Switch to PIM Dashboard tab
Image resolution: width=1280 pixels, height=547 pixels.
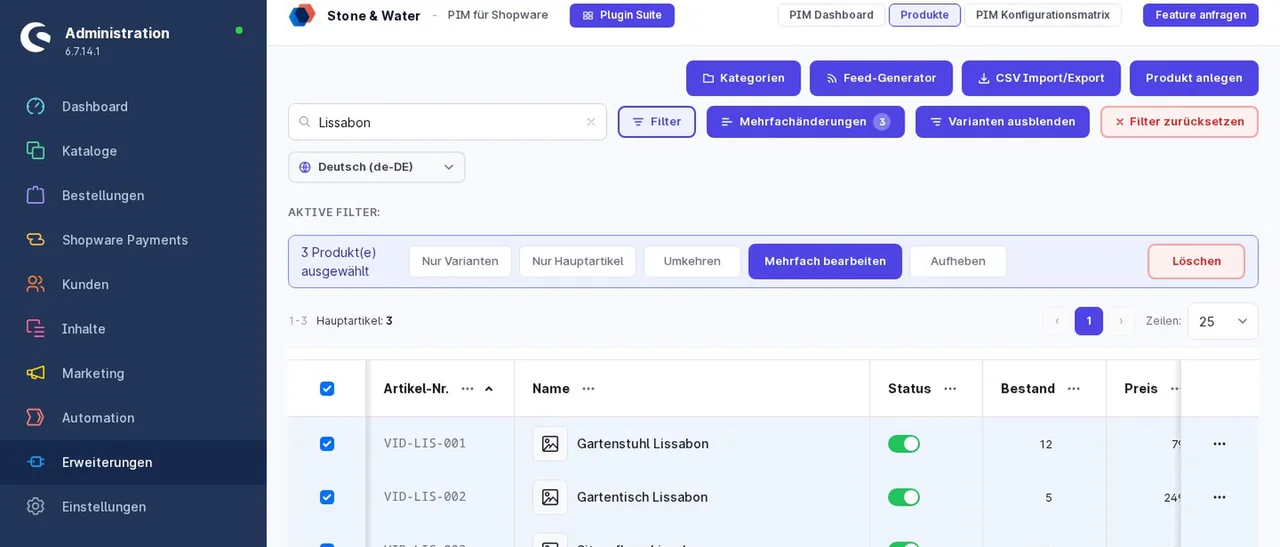(831, 15)
